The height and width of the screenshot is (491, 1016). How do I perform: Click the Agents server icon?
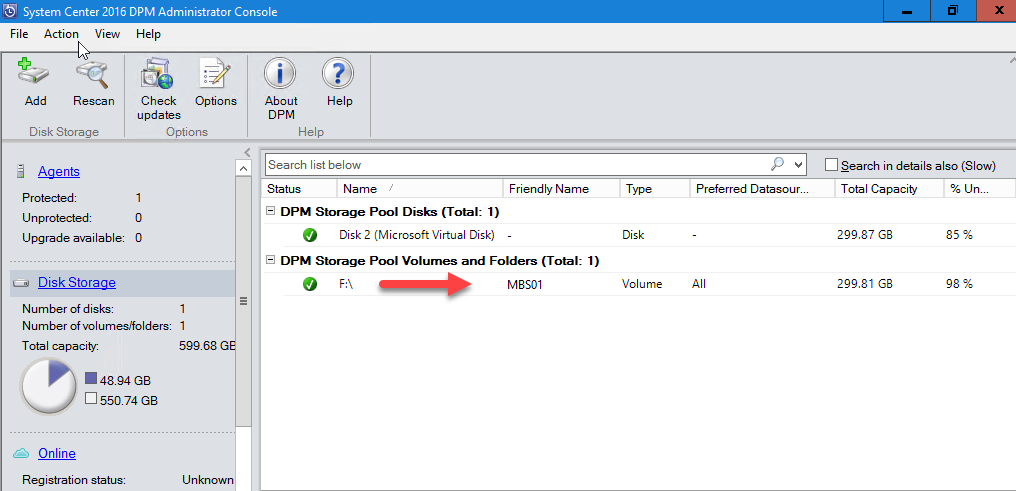coord(22,172)
